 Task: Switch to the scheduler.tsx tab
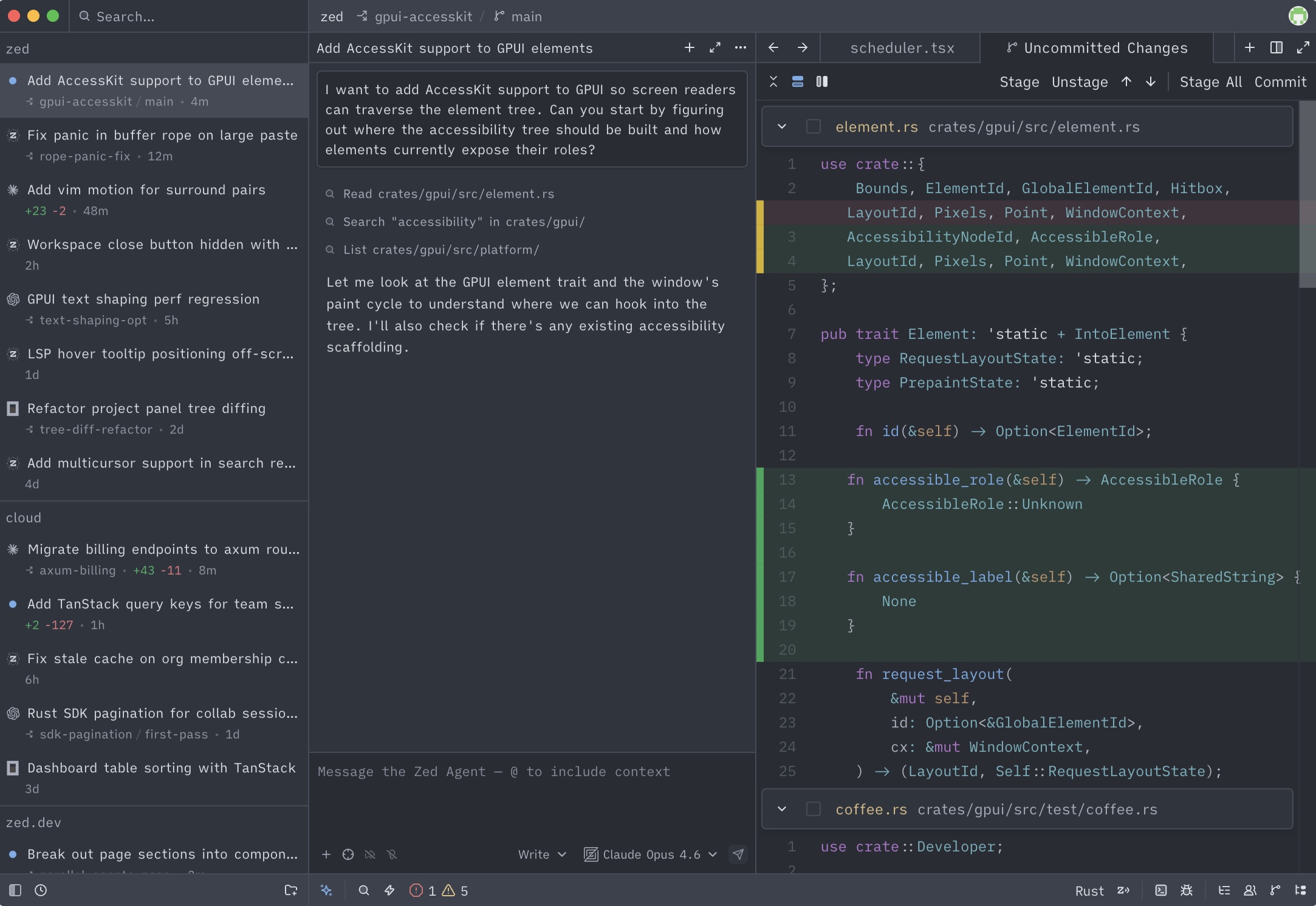click(x=902, y=48)
